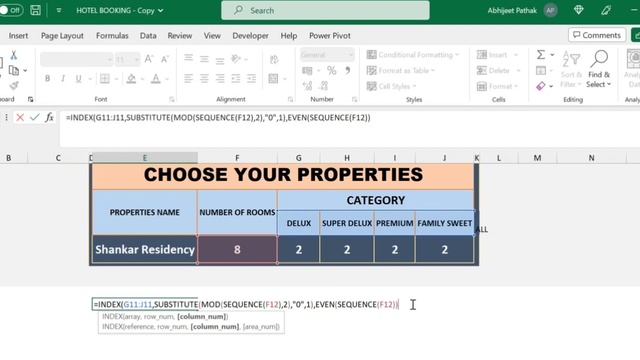Click the Orientation text angle icon
The image size is (640, 360).
(x=236, y=59)
